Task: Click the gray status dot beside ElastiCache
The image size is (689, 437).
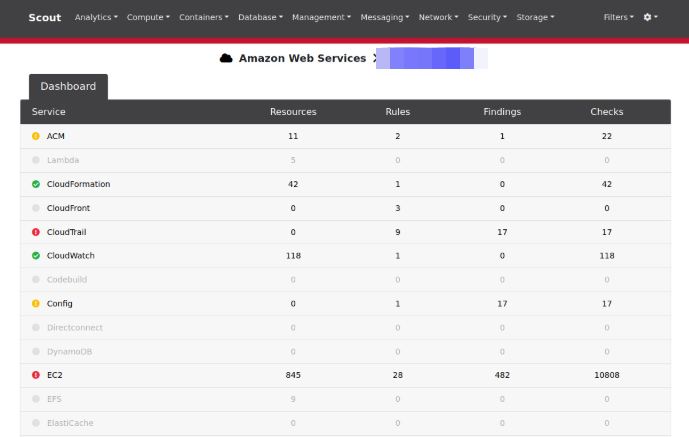Action: [x=36, y=423]
